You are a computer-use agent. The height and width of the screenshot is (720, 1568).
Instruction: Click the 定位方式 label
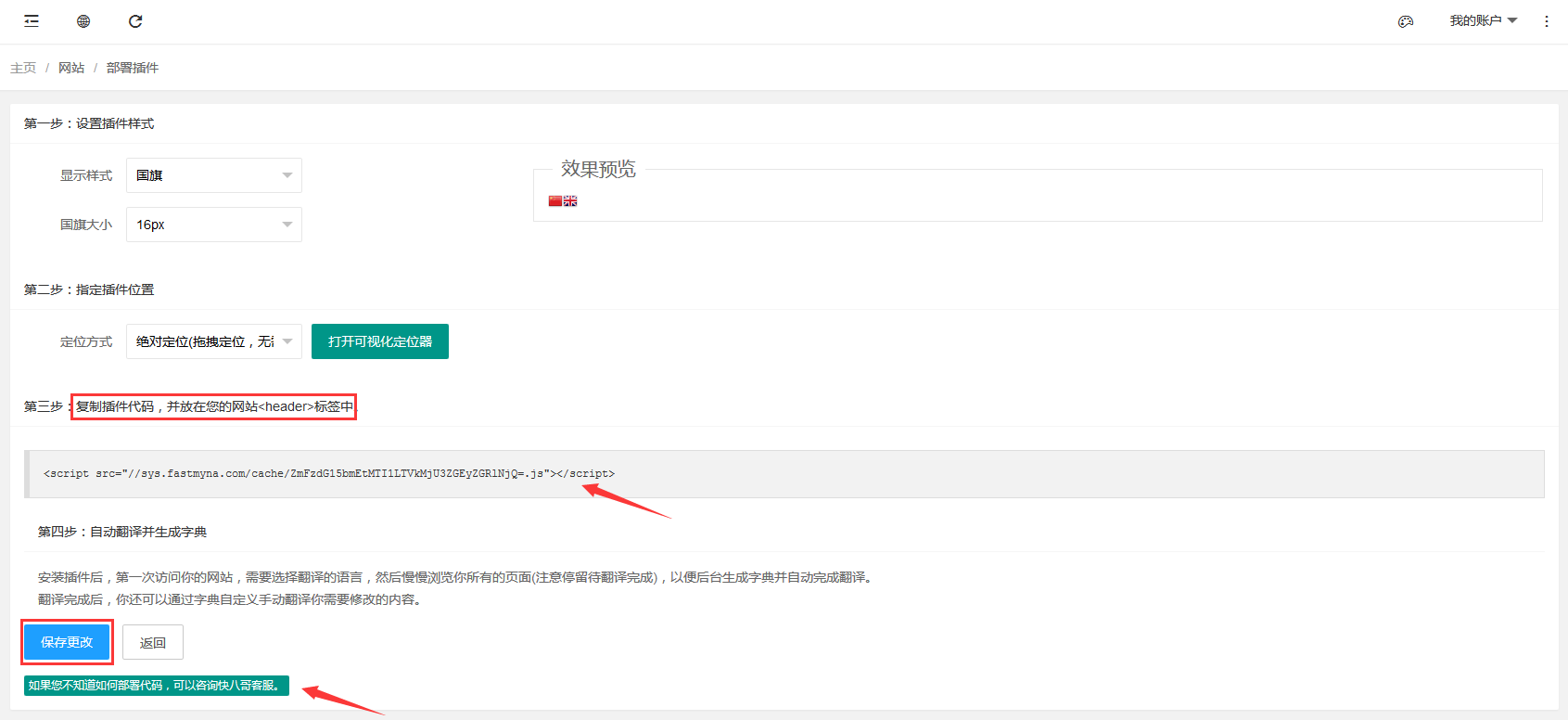(86, 341)
